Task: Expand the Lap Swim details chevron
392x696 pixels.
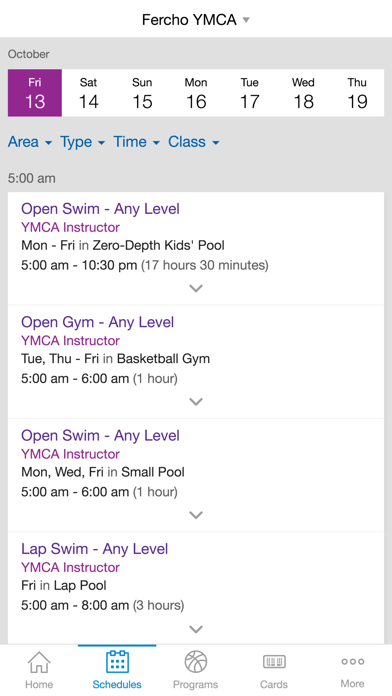Action: (196, 629)
